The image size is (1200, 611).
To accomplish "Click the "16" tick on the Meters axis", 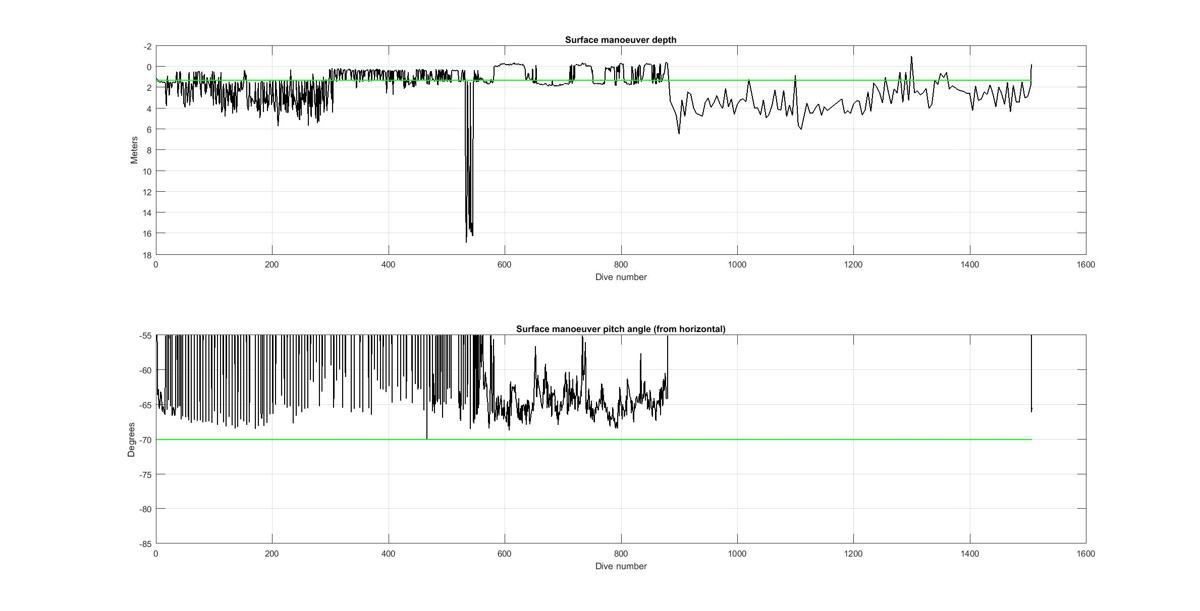I will point(147,234).
